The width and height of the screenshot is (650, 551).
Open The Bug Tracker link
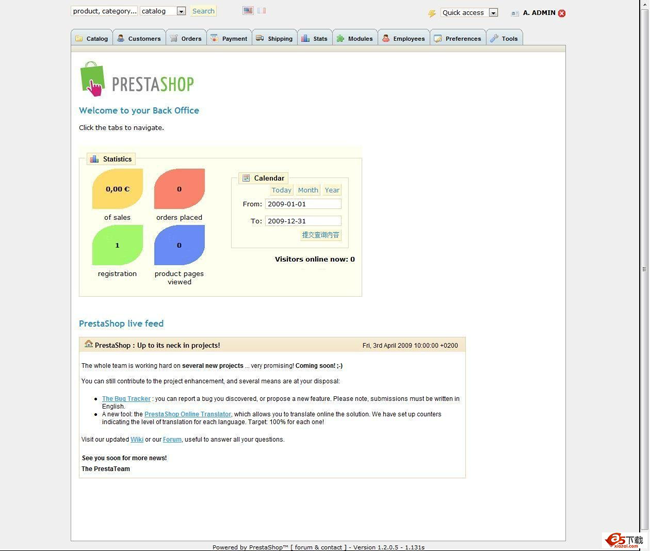126,398
